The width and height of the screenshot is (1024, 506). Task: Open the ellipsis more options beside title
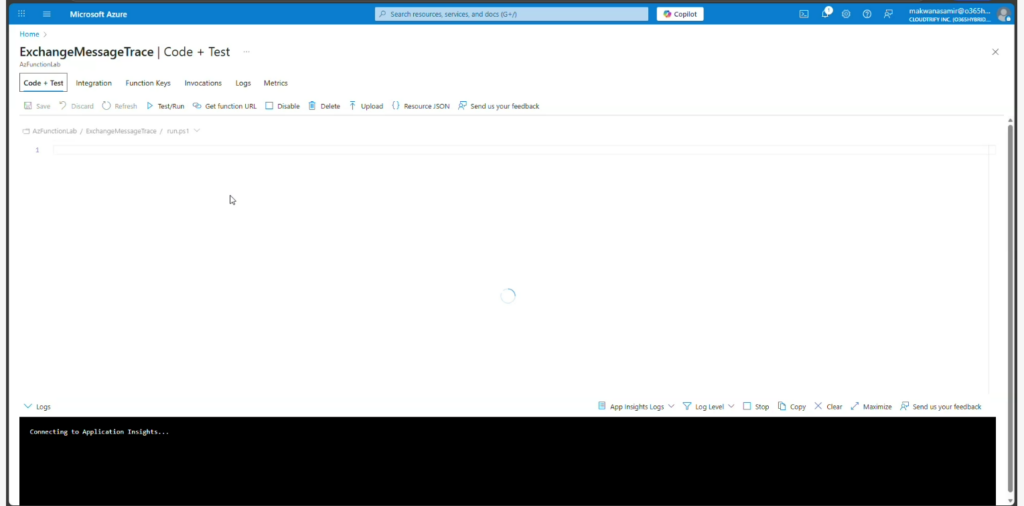coord(246,52)
